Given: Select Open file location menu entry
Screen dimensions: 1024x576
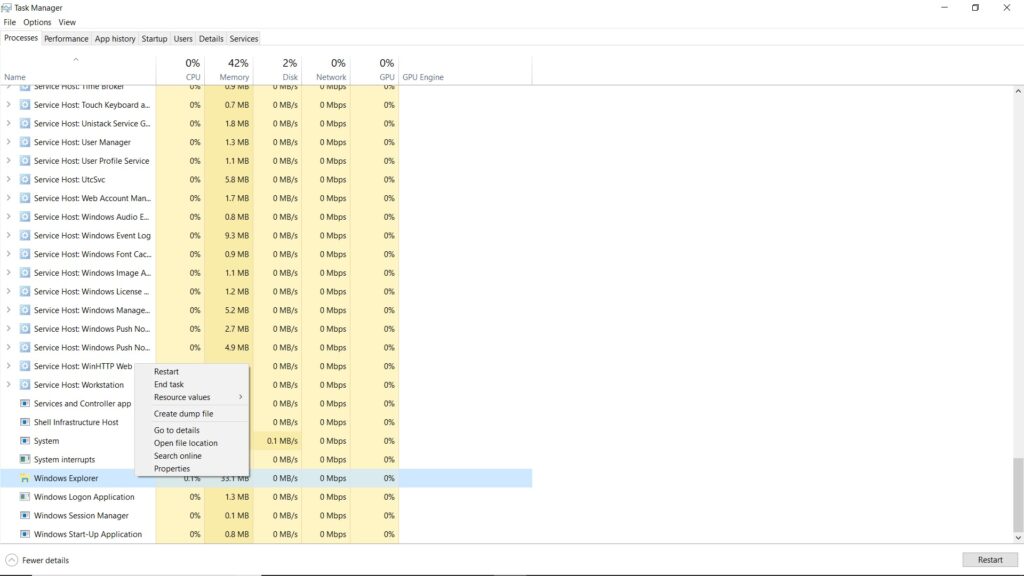Looking at the screenshot, I should coord(192,443).
